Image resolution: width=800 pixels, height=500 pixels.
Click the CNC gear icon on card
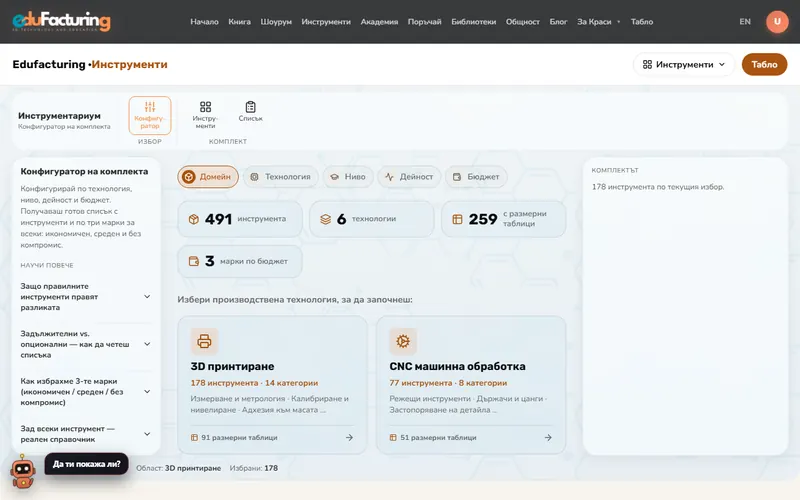point(403,341)
